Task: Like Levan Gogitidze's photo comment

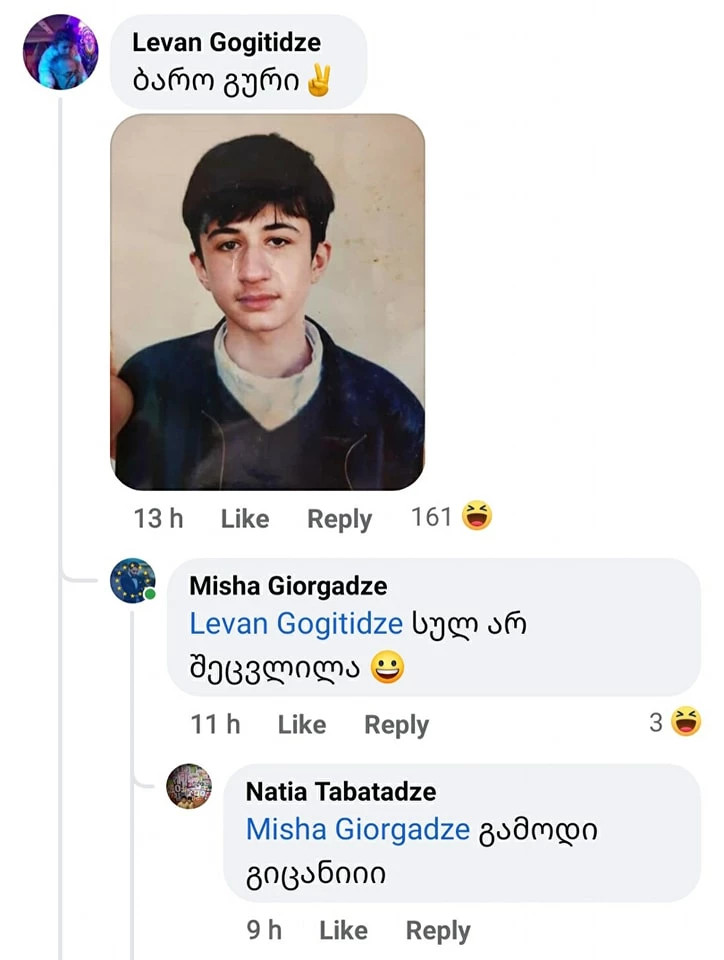Action: [245, 519]
